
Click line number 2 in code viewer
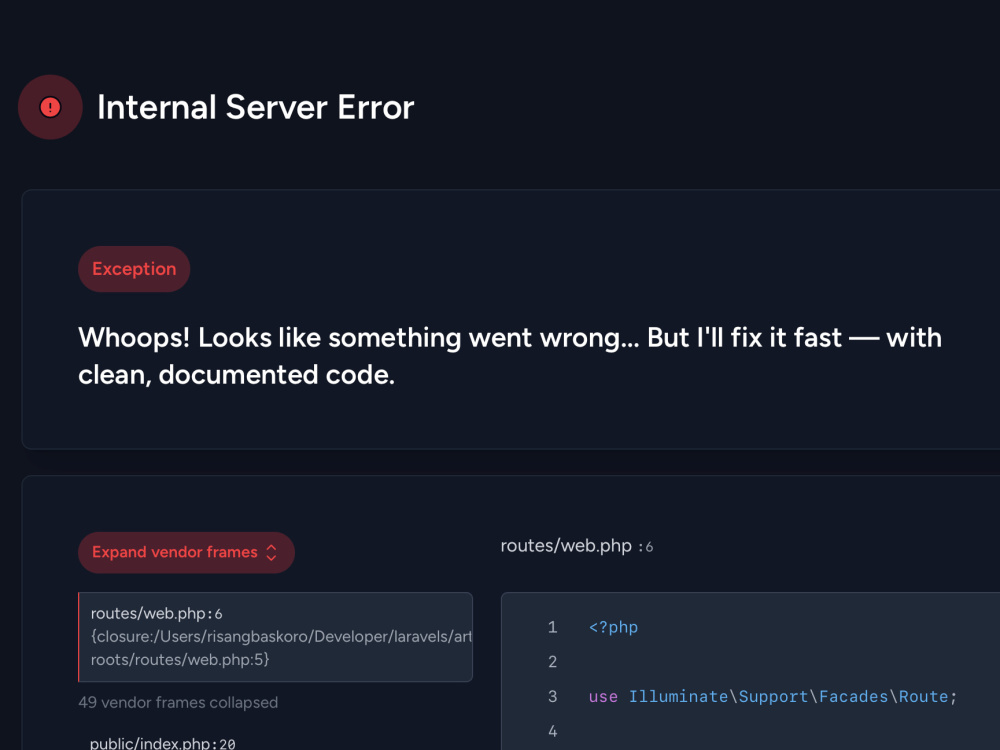(x=552, y=662)
